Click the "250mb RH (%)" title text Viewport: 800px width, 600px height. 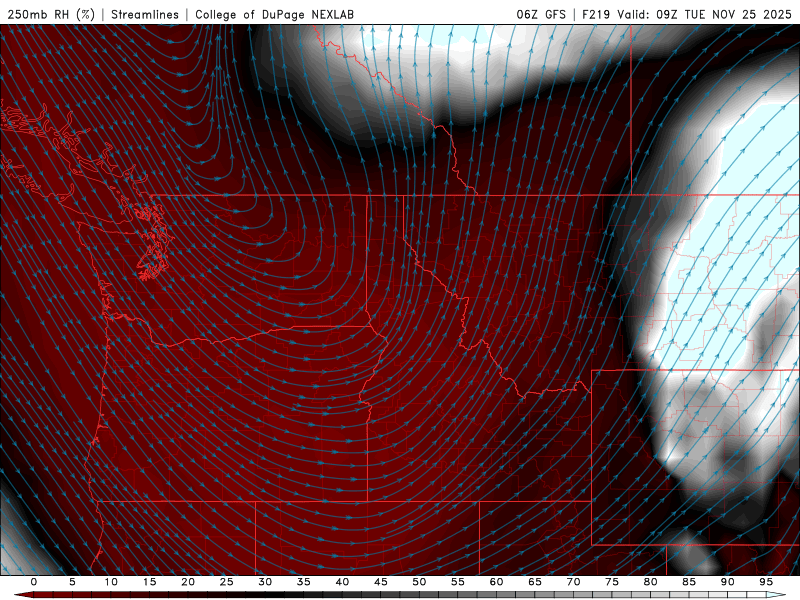click(51, 14)
